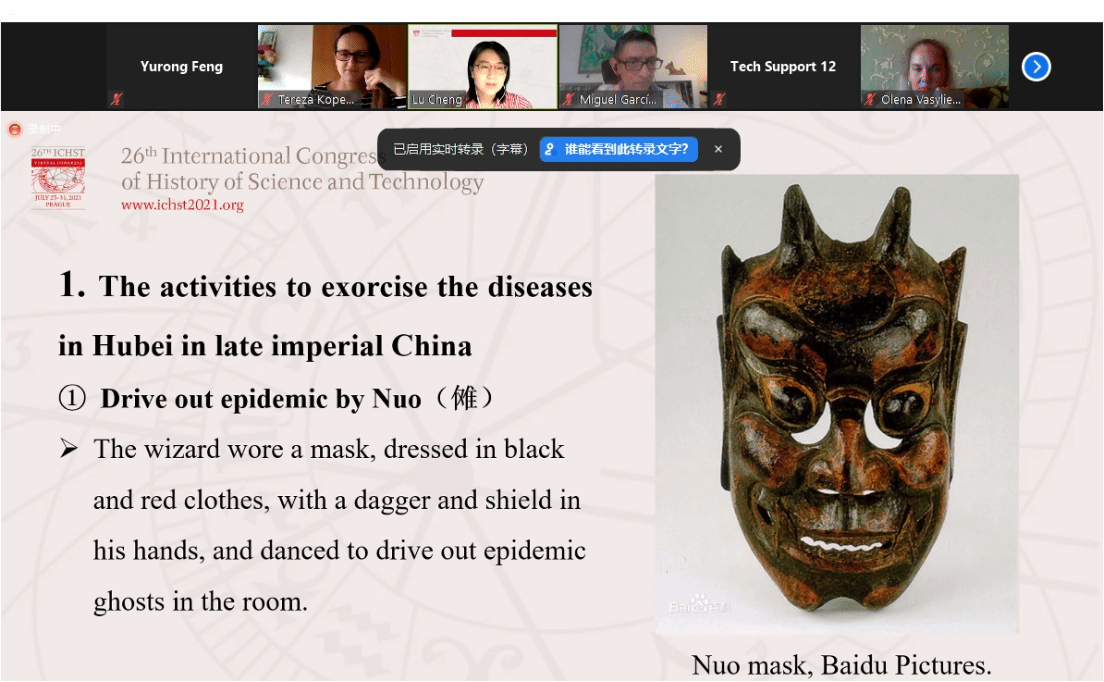Click the muted mic icon on Yurong Feng
Viewport: 1104px width, 682px height.
[x=116, y=99]
